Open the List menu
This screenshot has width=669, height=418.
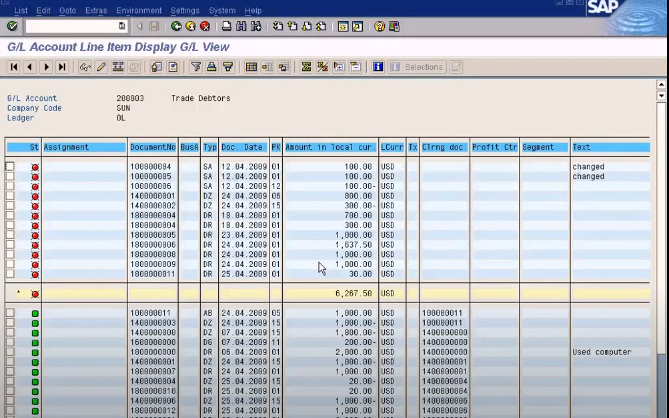coord(21,10)
